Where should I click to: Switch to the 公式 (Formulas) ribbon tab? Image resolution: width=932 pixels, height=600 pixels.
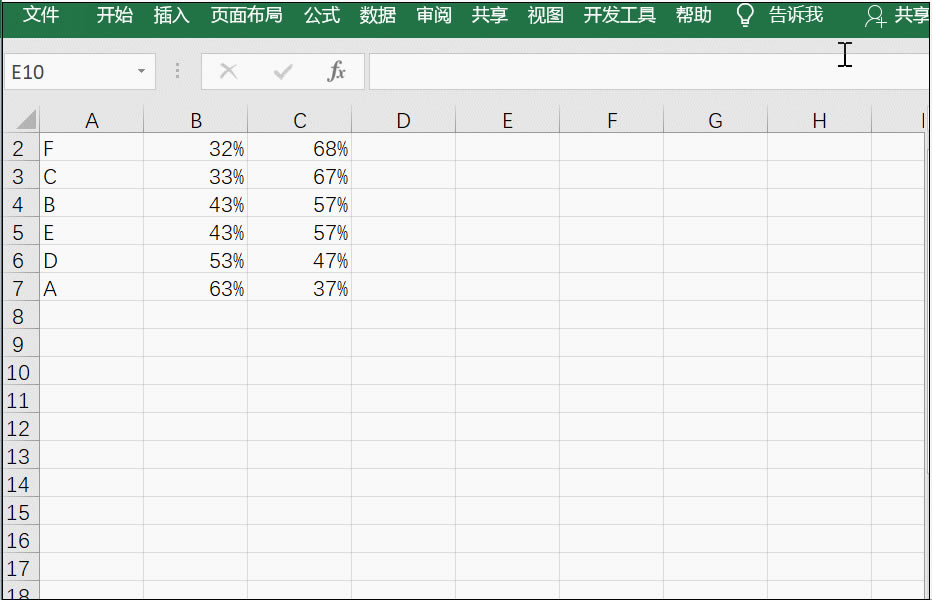[322, 14]
